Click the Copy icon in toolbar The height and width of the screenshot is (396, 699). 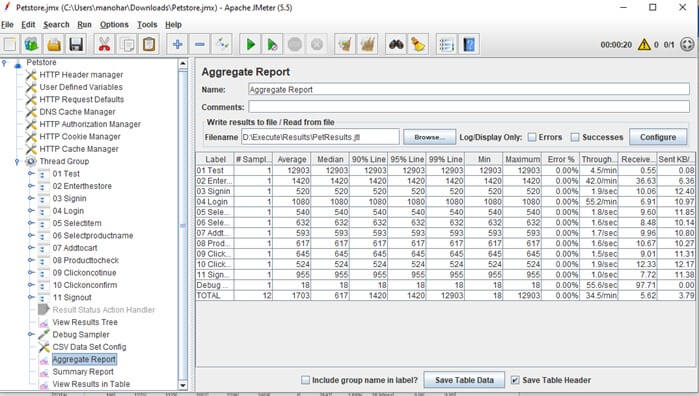pyautogui.click(x=127, y=45)
